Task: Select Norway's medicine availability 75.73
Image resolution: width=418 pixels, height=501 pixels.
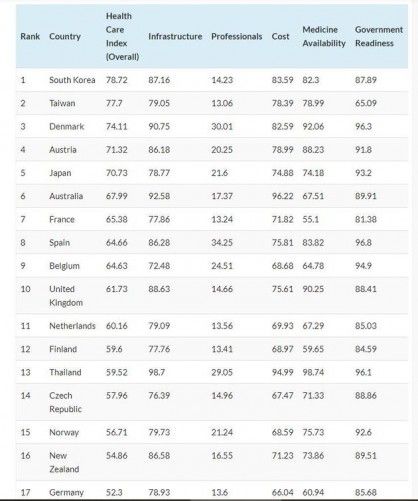Action: click(x=313, y=432)
